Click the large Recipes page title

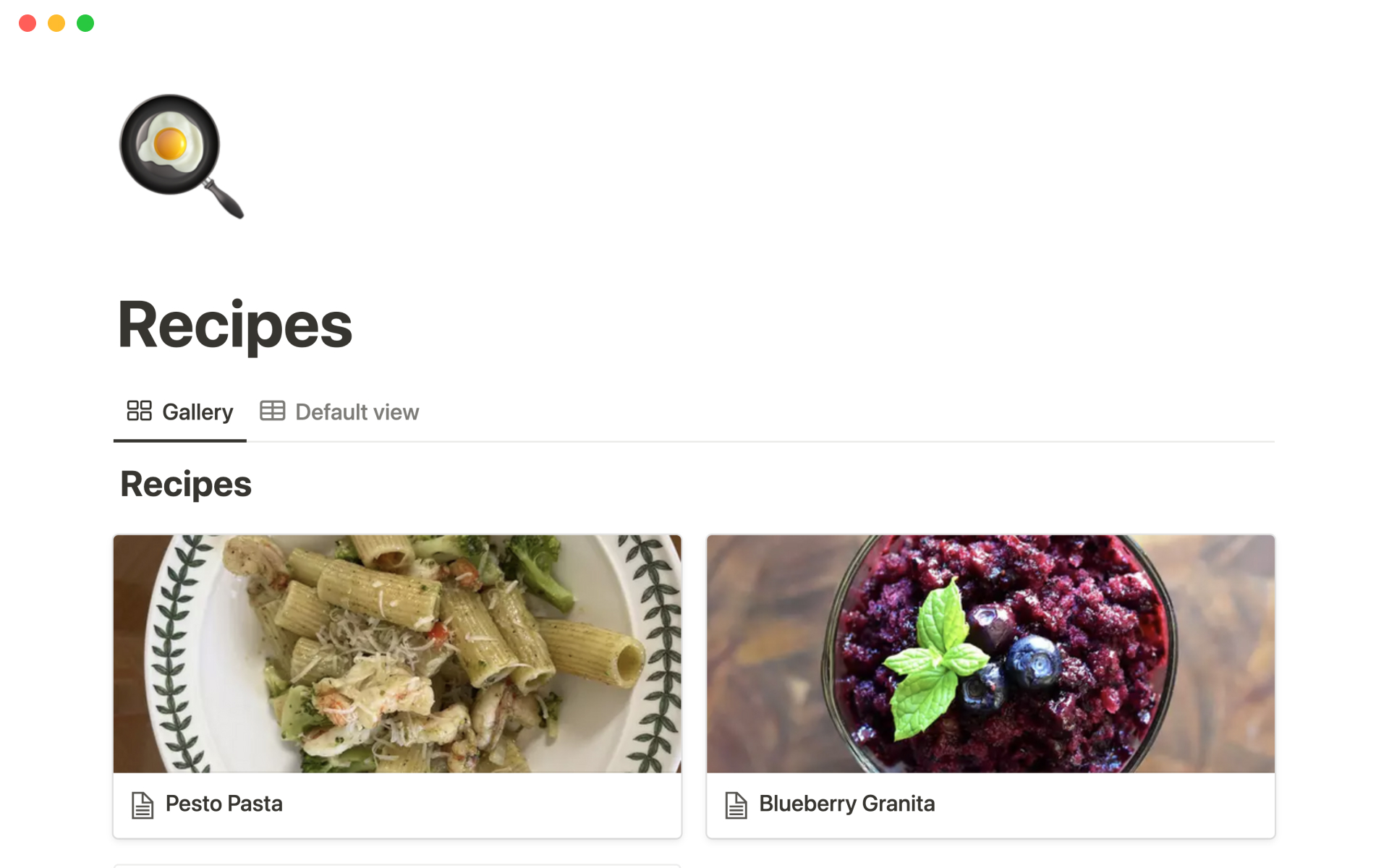[234, 325]
